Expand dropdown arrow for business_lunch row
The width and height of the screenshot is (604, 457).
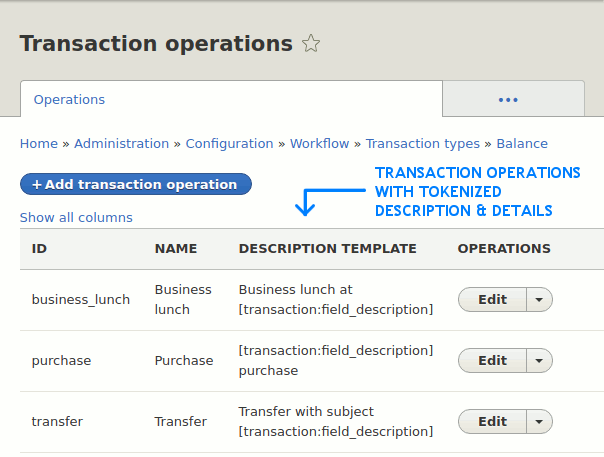[x=539, y=299]
